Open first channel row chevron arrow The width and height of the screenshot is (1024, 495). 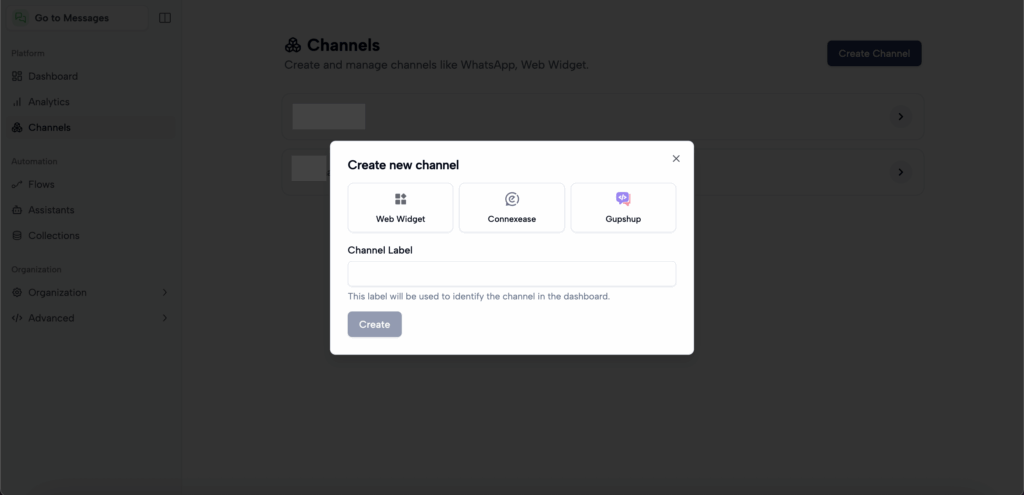coord(900,117)
